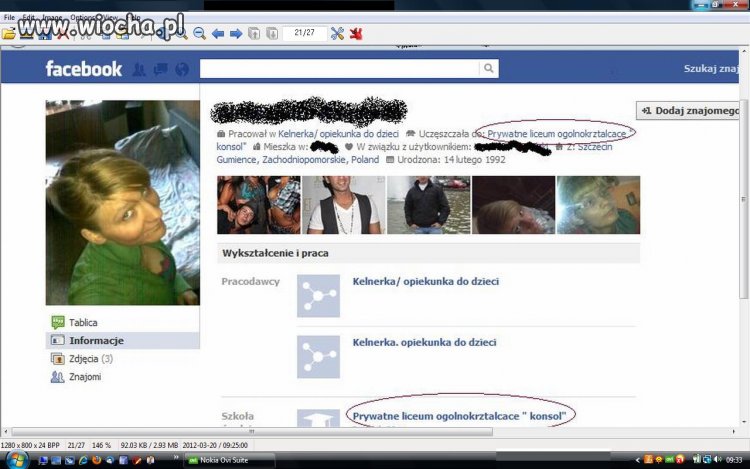Click circled header link Prywatne liceum ogolnokrztalcace
Image resolution: width=750 pixels, height=469 pixels.
pyautogui.click(x=557, y=134)
